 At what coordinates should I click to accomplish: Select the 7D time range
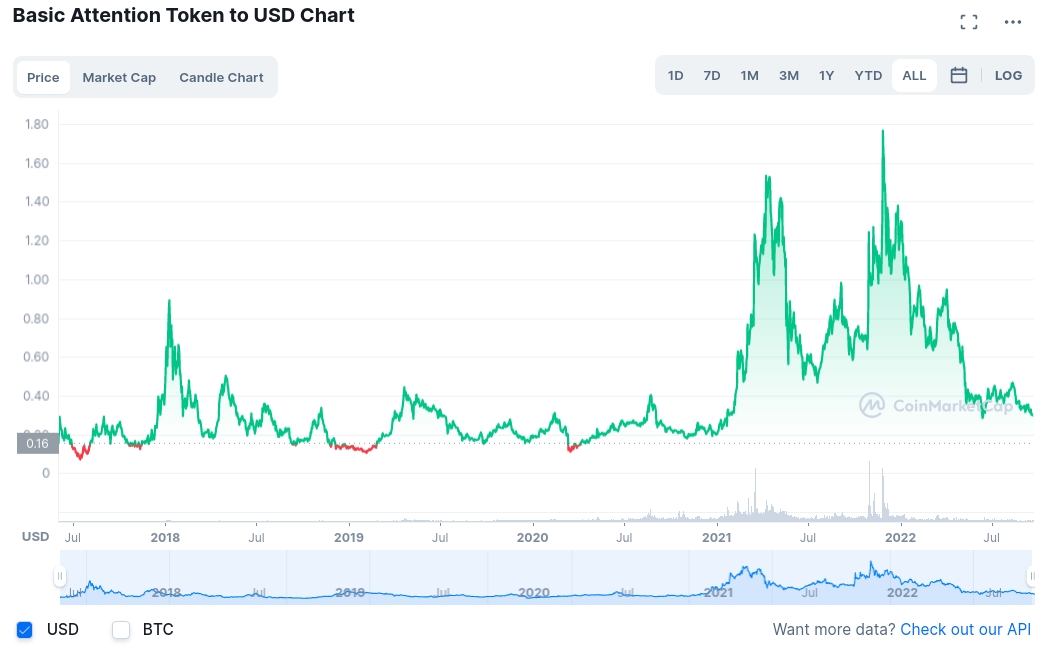(x=712, y=76)
